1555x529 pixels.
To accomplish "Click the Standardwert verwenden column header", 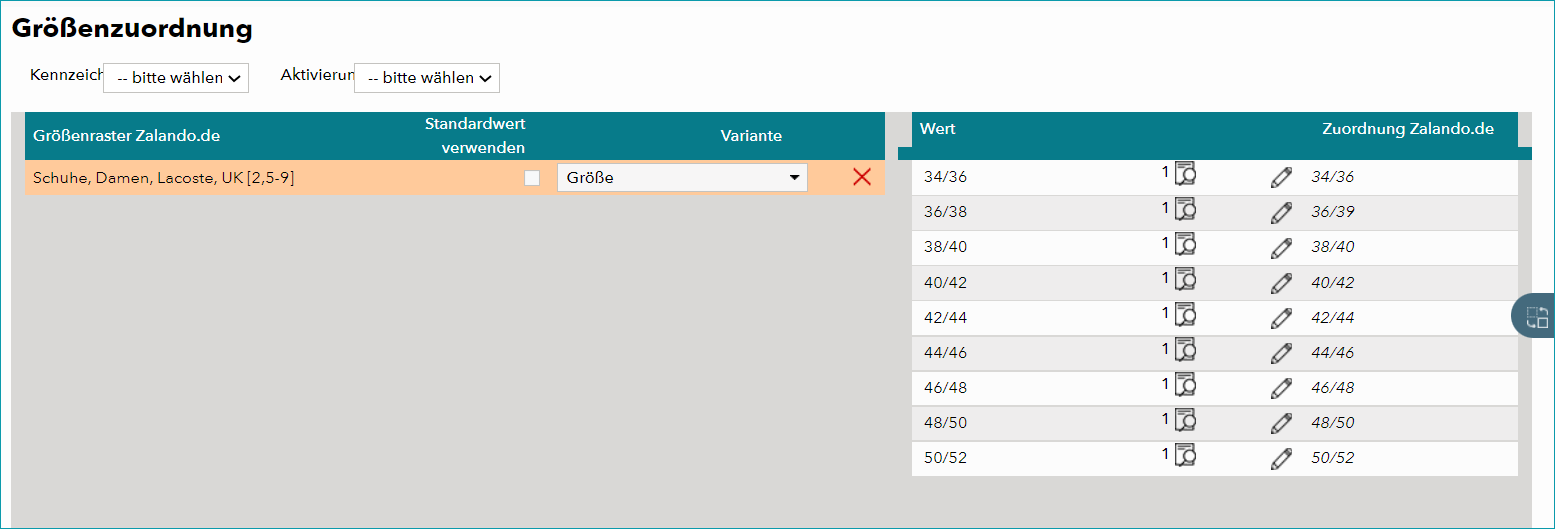I will click(475, 135).
